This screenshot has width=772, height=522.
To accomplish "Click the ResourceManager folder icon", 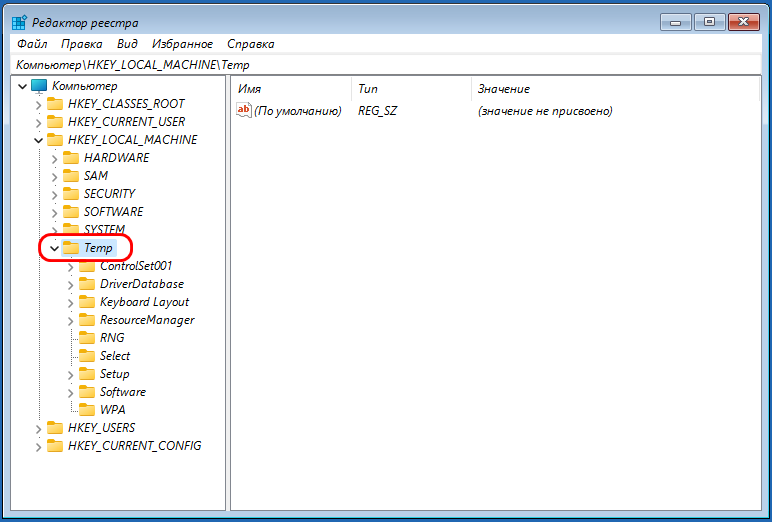I will 87,320.
